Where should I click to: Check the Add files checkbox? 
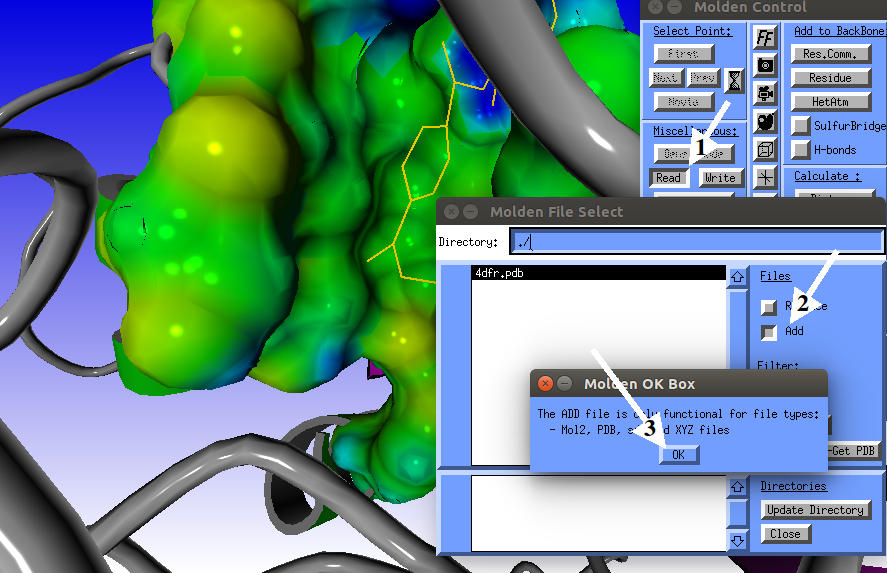pos(769,332)
